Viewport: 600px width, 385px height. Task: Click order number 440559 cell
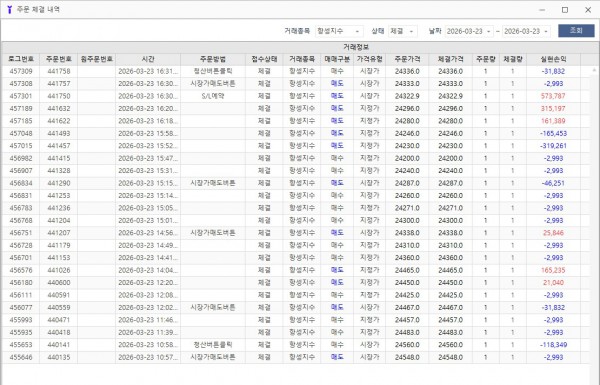[x=59, y=307]
